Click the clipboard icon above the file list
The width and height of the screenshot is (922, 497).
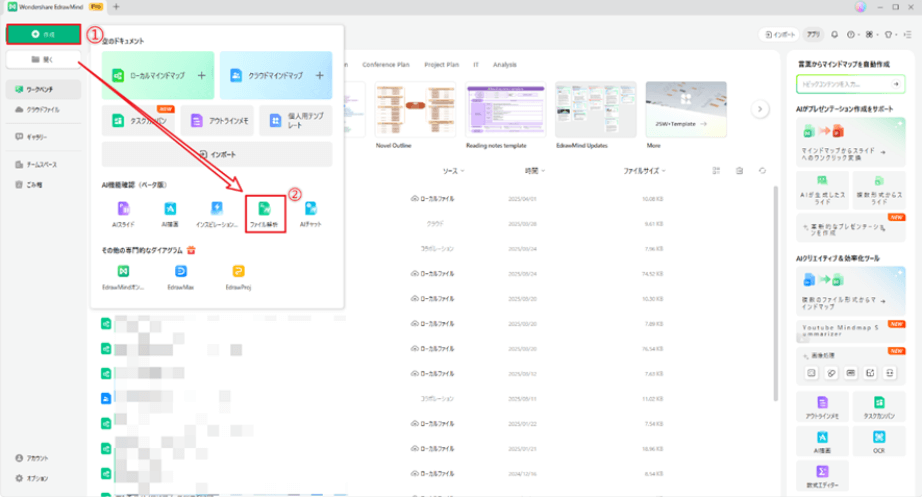point(739,171)
